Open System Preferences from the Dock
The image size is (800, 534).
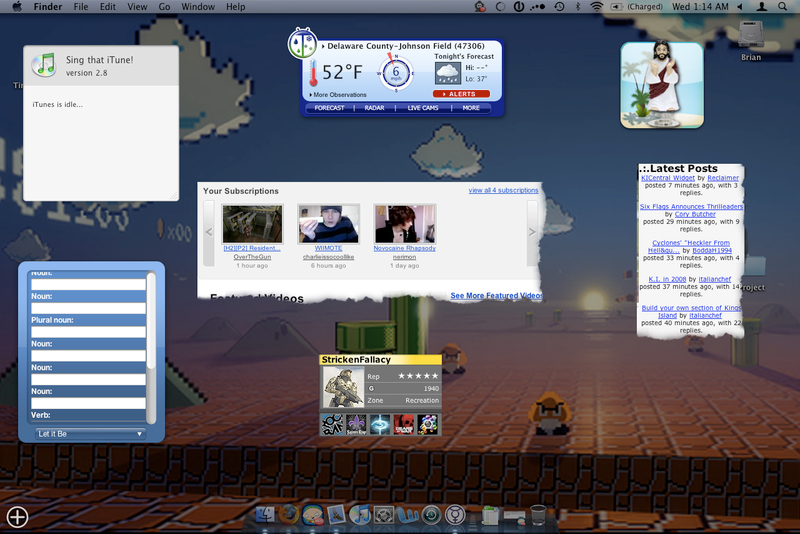[x=384, y=515]
